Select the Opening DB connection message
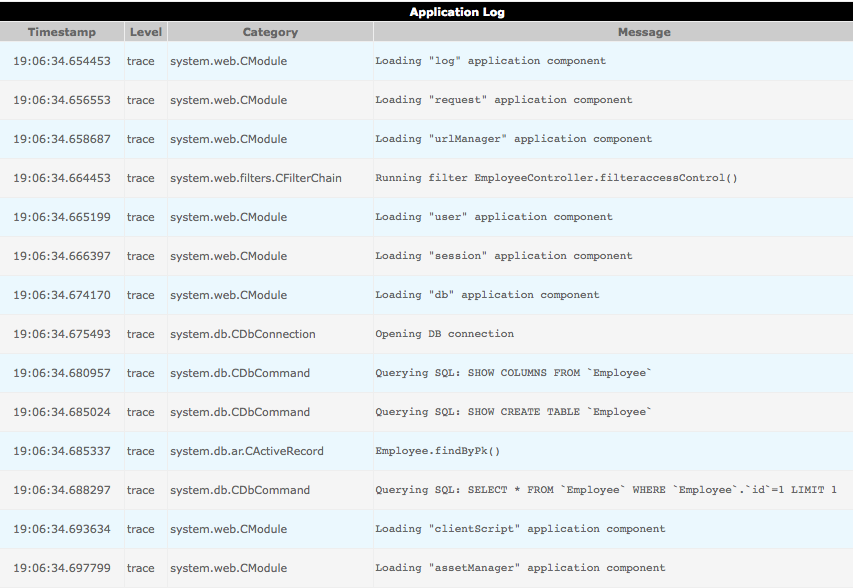Image resolution: width=853 pixels, height=588 pixels. point(444,334)
